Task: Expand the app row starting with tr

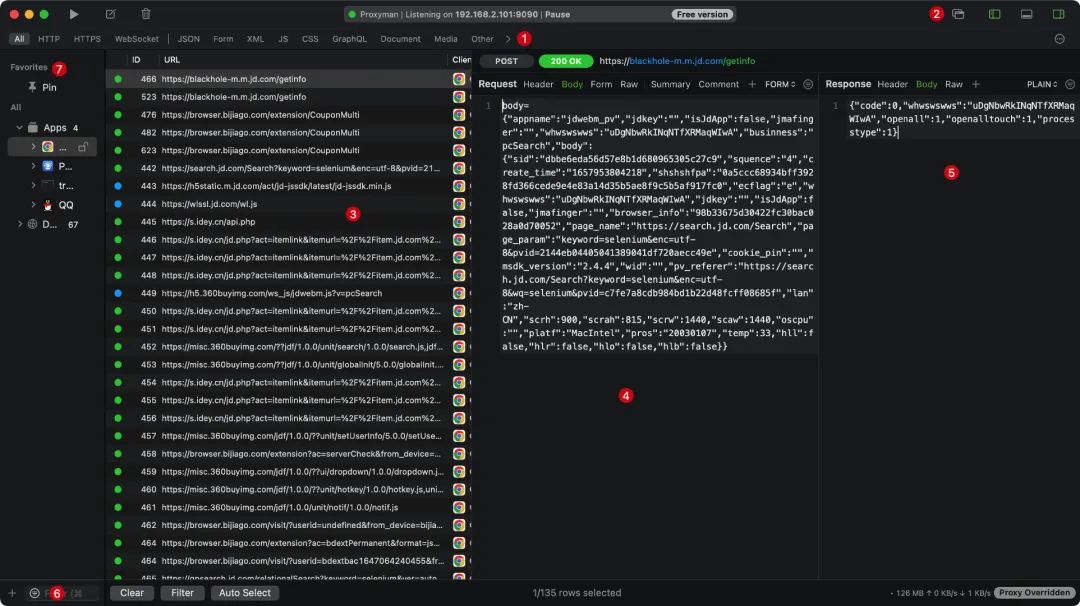Action: [x=32, y=185]
